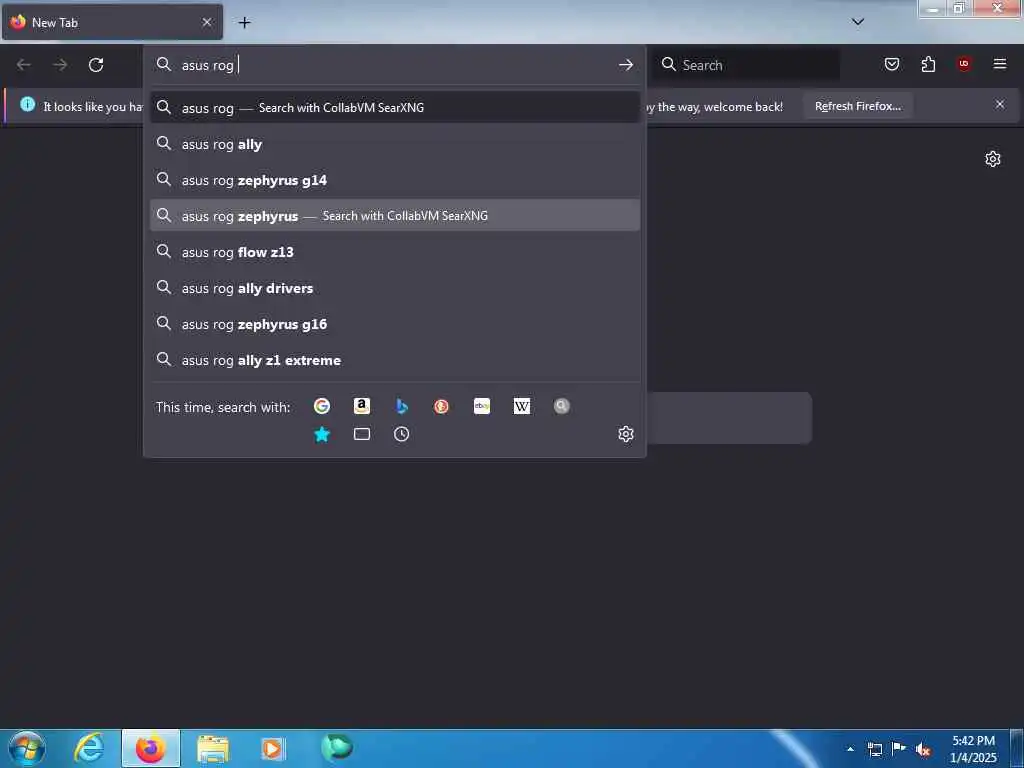Launch Internet Explorer from the taskbar
Image resolution: width=1024 pixels, height=768 pixels.
(88, 748)
